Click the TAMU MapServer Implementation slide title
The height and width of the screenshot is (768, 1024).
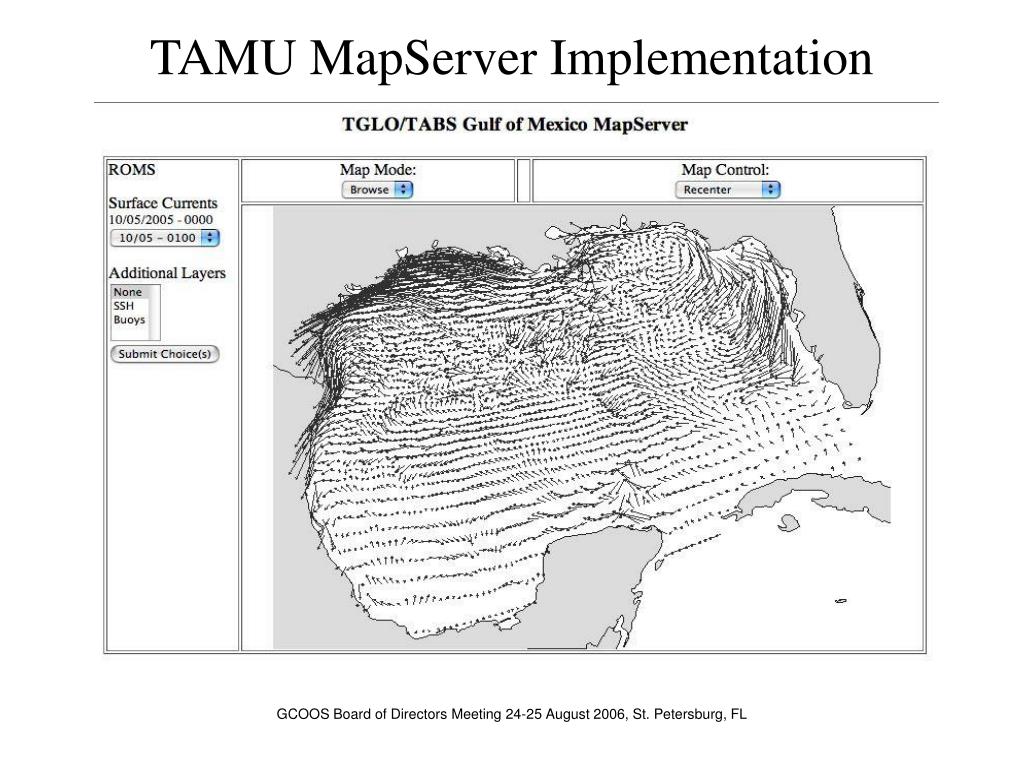coord(511,58)
